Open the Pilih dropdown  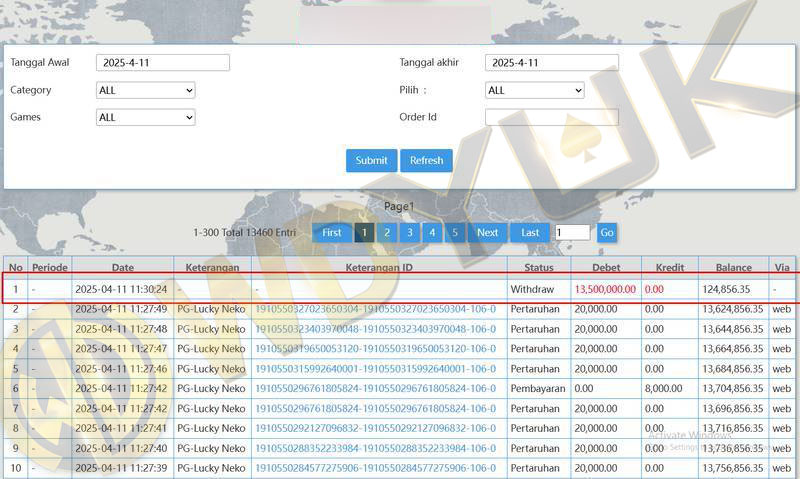[534, 90]
